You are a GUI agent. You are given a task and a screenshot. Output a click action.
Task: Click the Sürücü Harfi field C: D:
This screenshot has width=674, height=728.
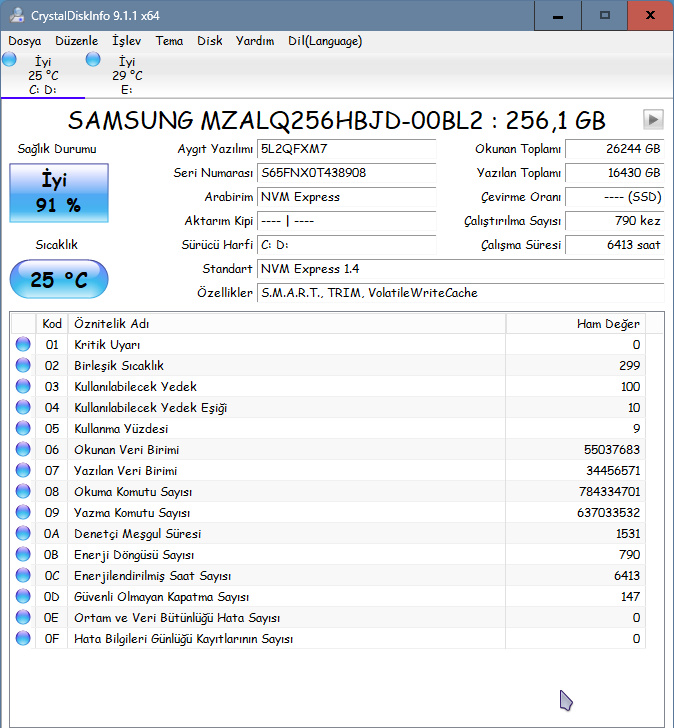[346, 245]
